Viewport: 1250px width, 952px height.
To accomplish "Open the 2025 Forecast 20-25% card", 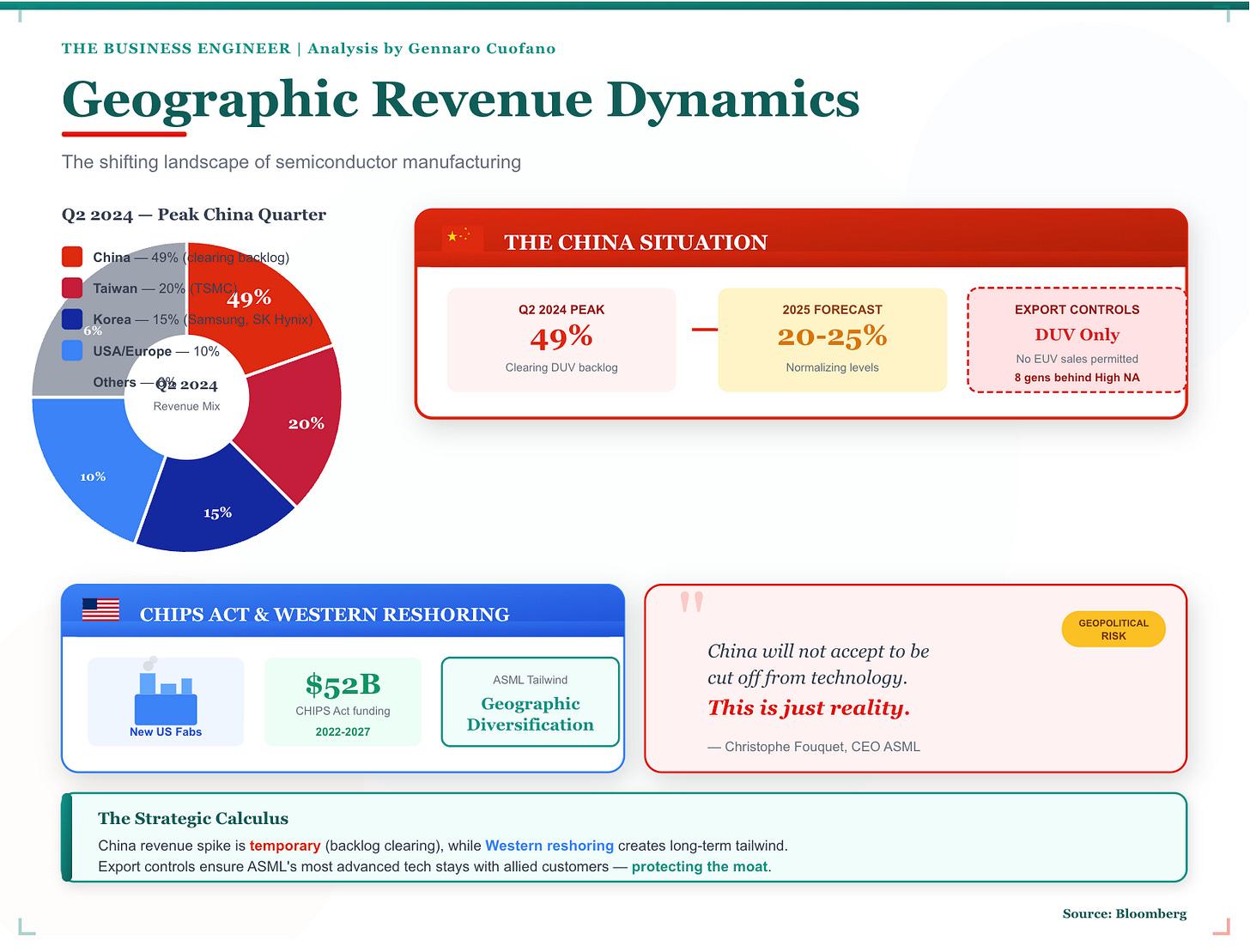I will pyautogui.click(x=831, y=339).
